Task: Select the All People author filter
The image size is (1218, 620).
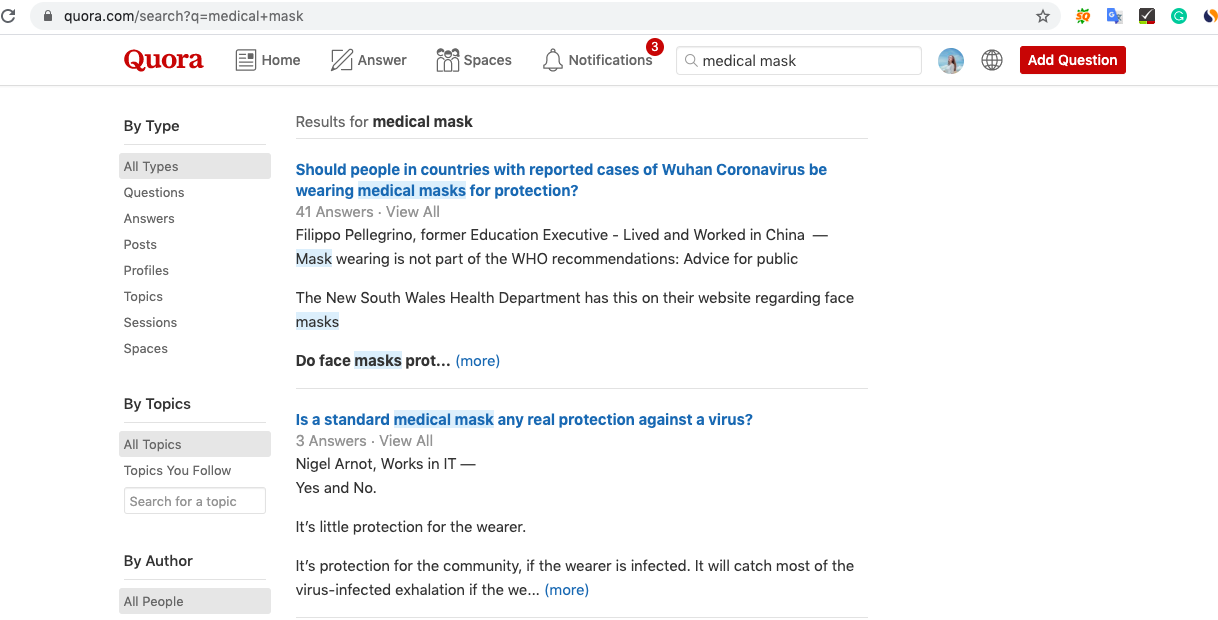Action: tap(195, 601)
